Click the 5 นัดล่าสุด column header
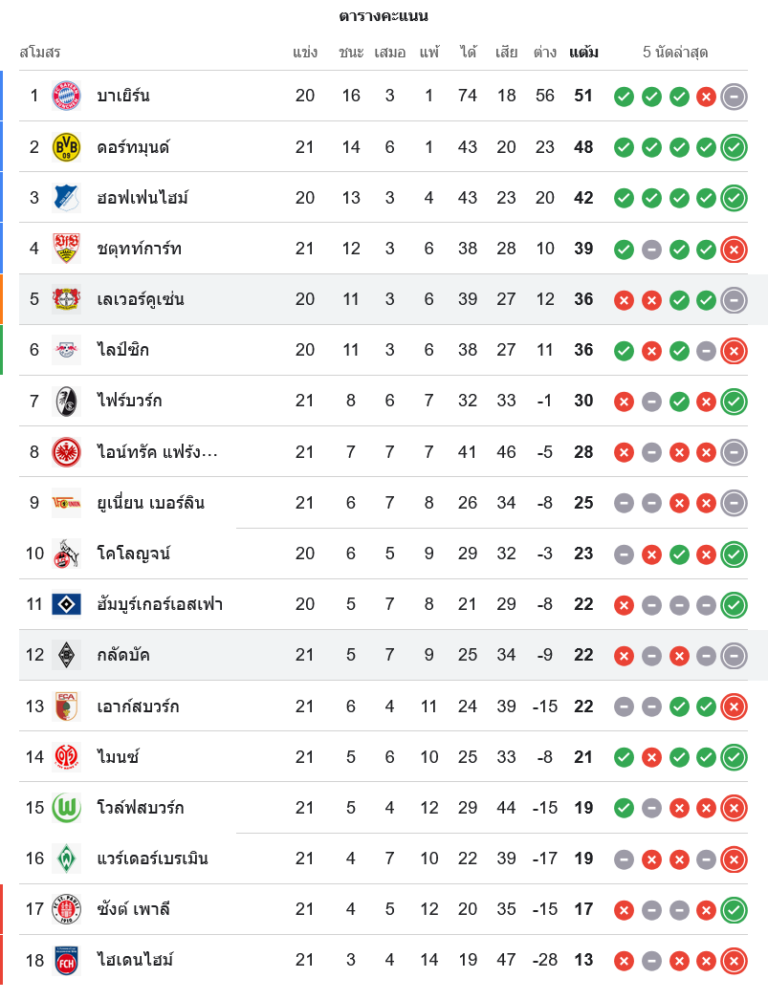Screen dimensions: 768x1000 coord(675,52)
